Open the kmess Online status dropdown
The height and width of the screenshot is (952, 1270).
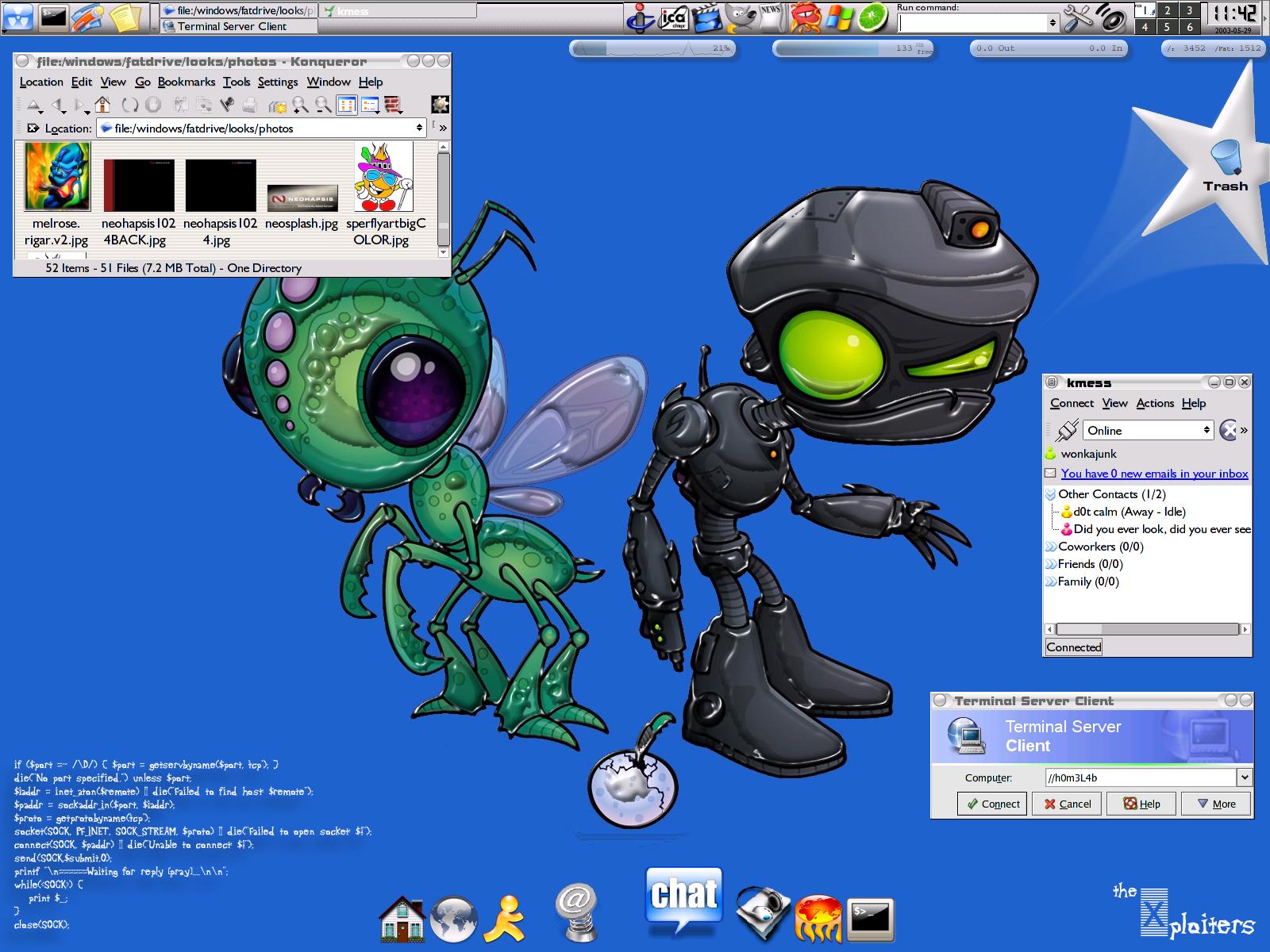pos(1148,430)
